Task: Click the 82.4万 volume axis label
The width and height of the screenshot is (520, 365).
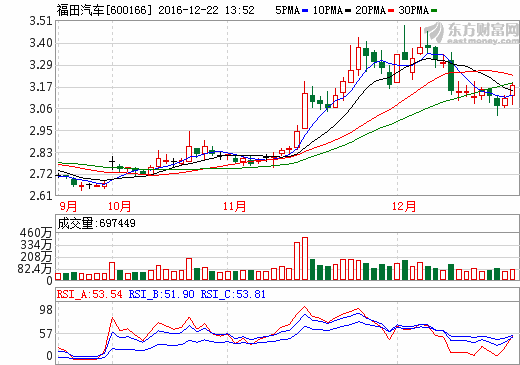Action: [x=35, y=269]
